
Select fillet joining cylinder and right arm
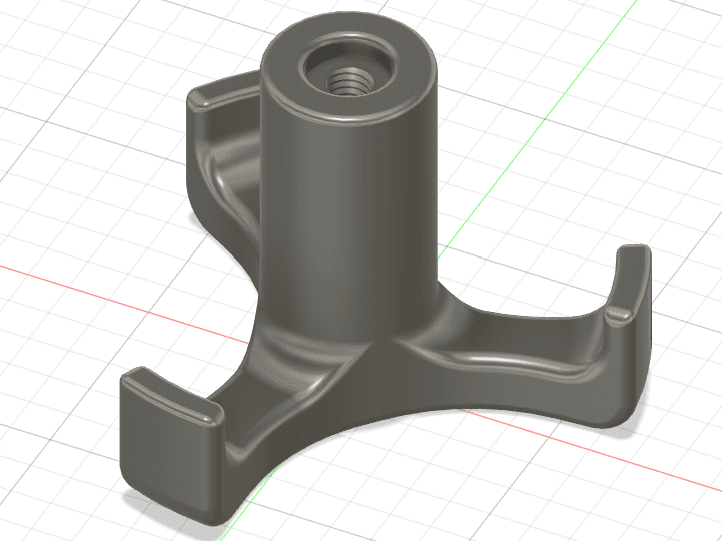442,318
